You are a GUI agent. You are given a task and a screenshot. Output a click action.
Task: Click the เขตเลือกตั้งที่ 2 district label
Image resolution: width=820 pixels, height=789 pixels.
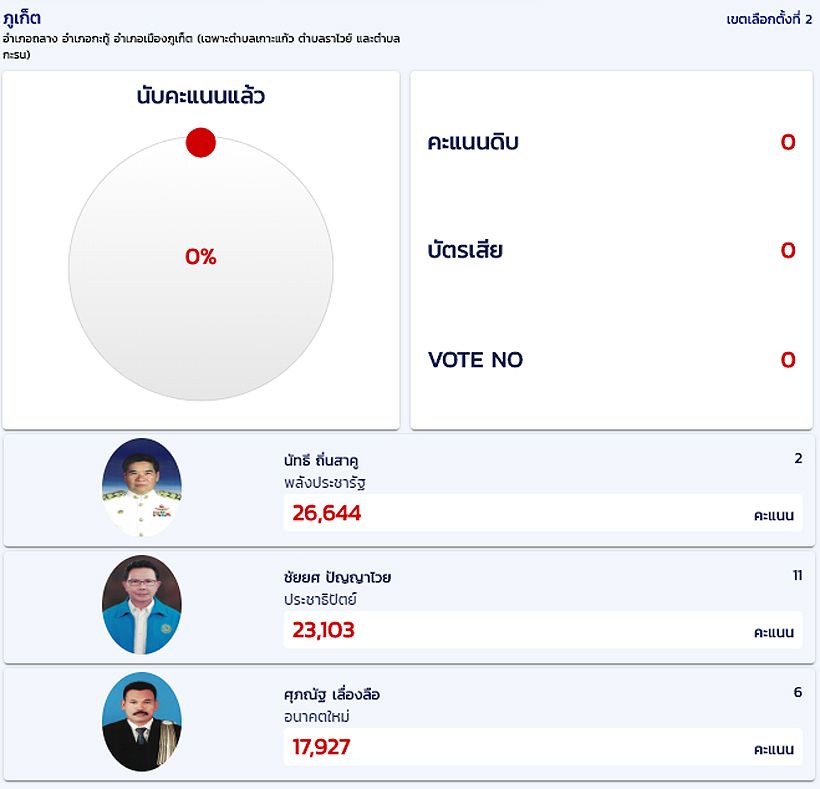[768, 19]
